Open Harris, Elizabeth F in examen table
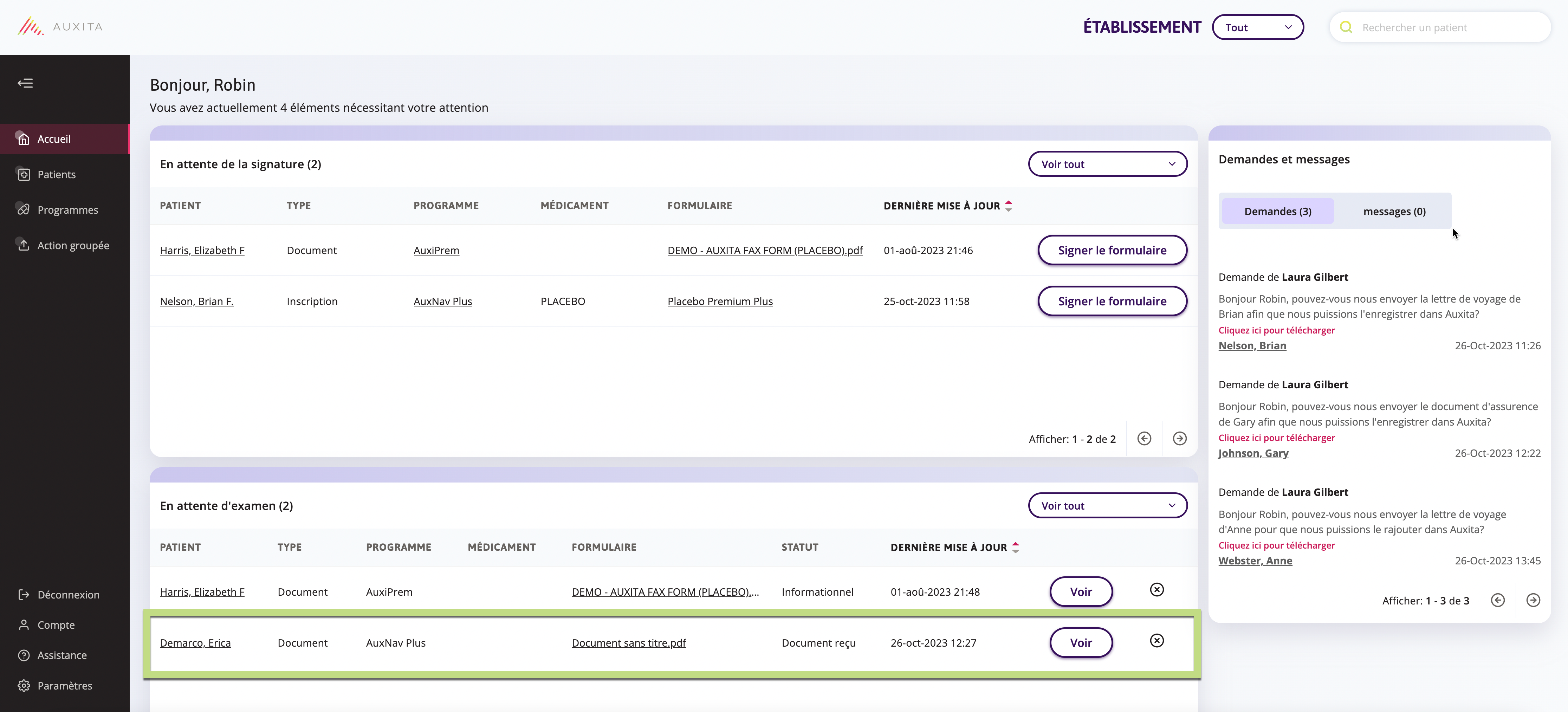The image size is (1568, 712). 202,591
